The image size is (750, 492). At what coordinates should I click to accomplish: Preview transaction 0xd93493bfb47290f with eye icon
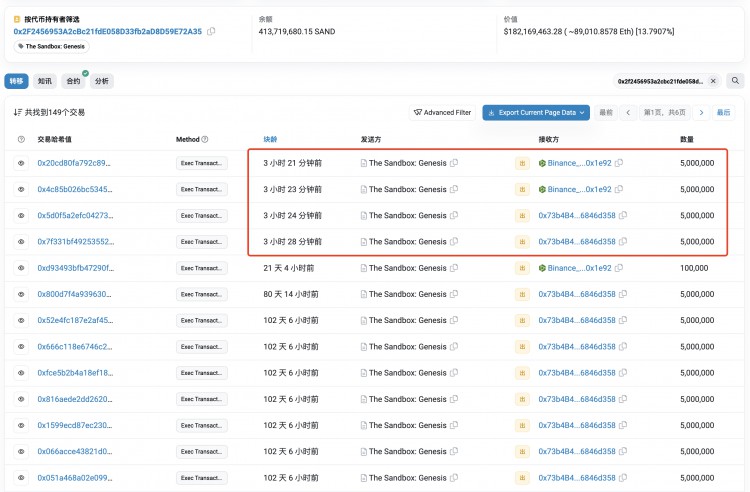(21, 268)
